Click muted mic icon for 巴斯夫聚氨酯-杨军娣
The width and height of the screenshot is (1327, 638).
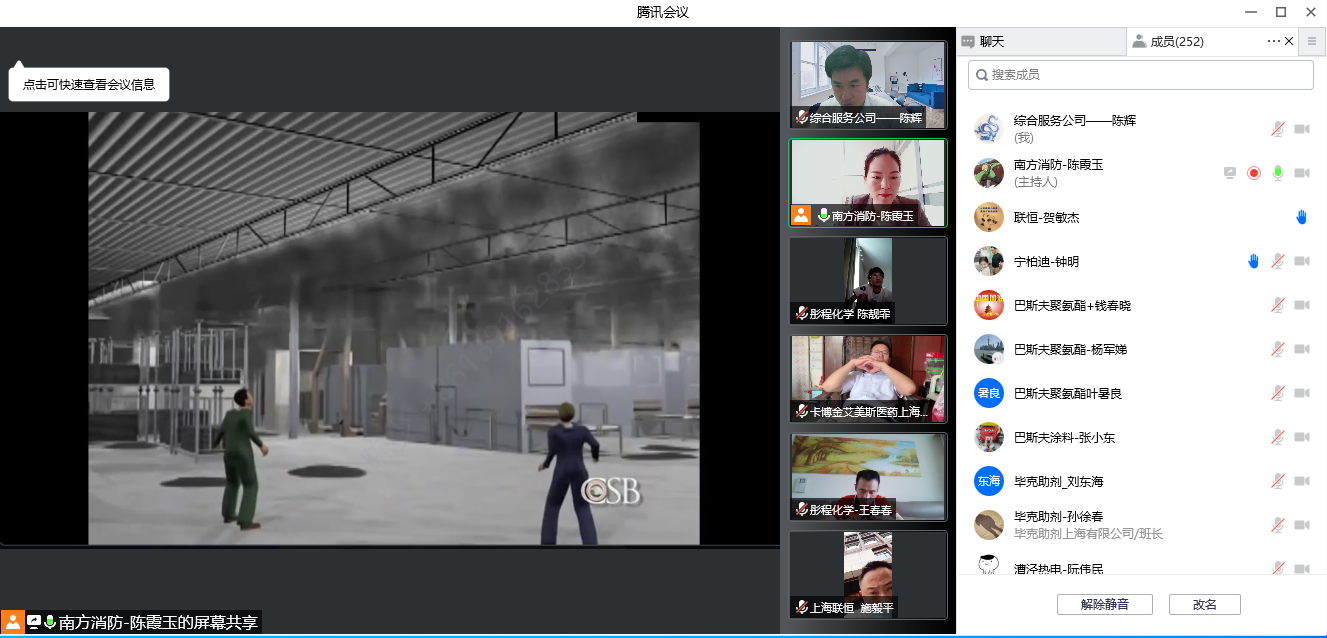[x=1277, y=349]
